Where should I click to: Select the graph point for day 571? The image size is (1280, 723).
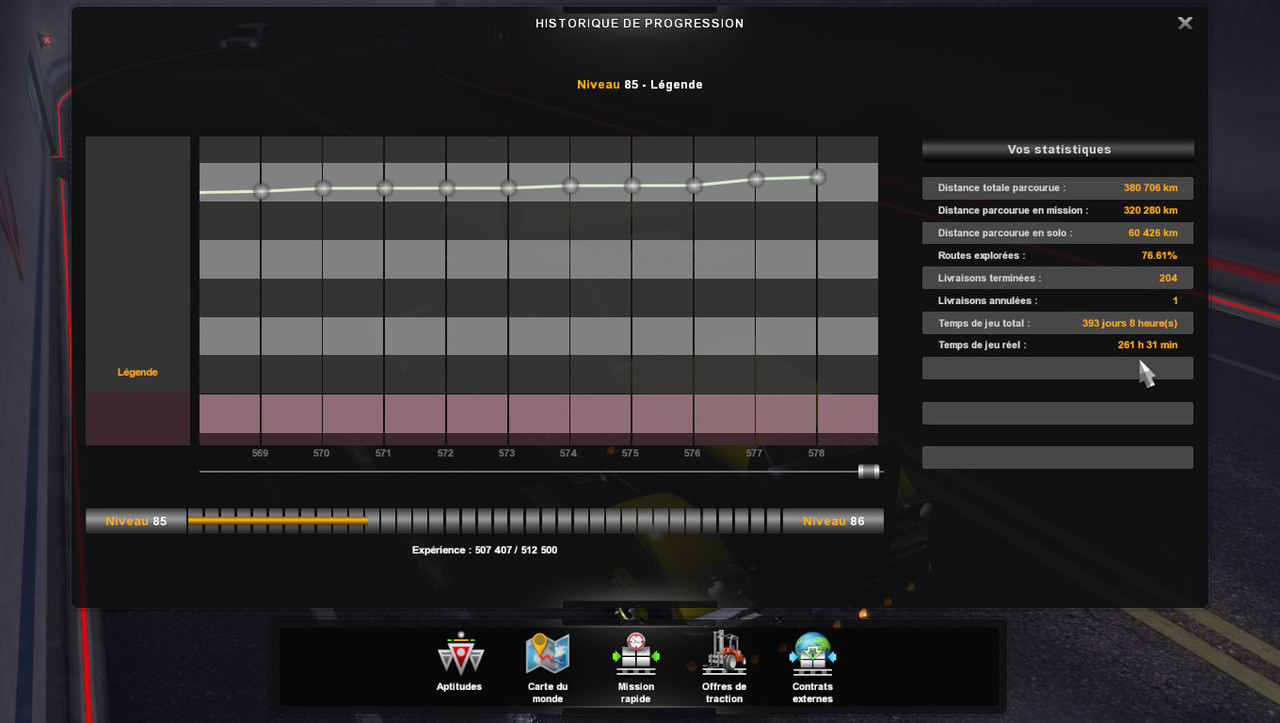tap(385, 187)
